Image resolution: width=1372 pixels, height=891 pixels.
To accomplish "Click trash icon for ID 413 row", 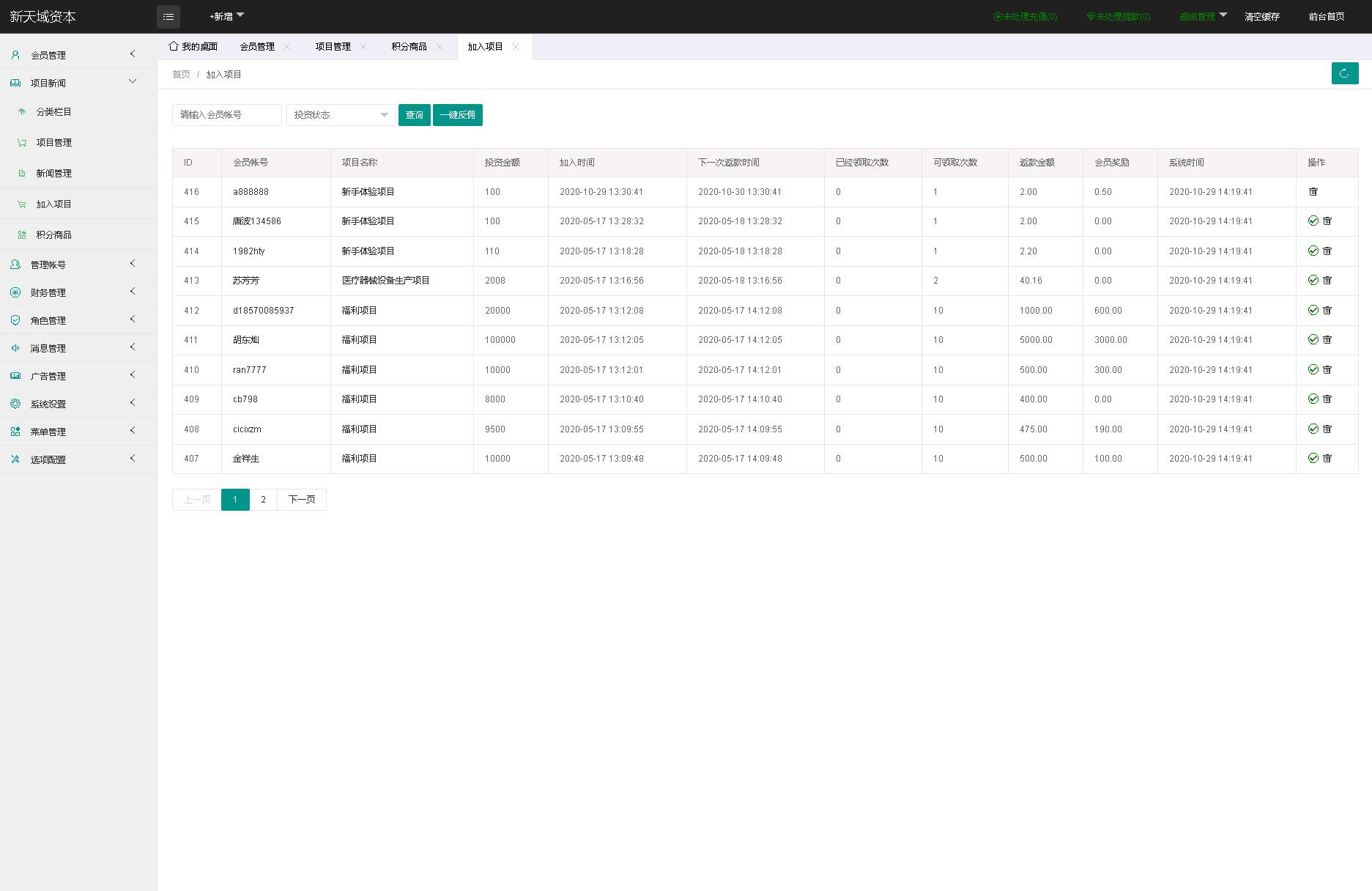I will (x=1327, y=281).
